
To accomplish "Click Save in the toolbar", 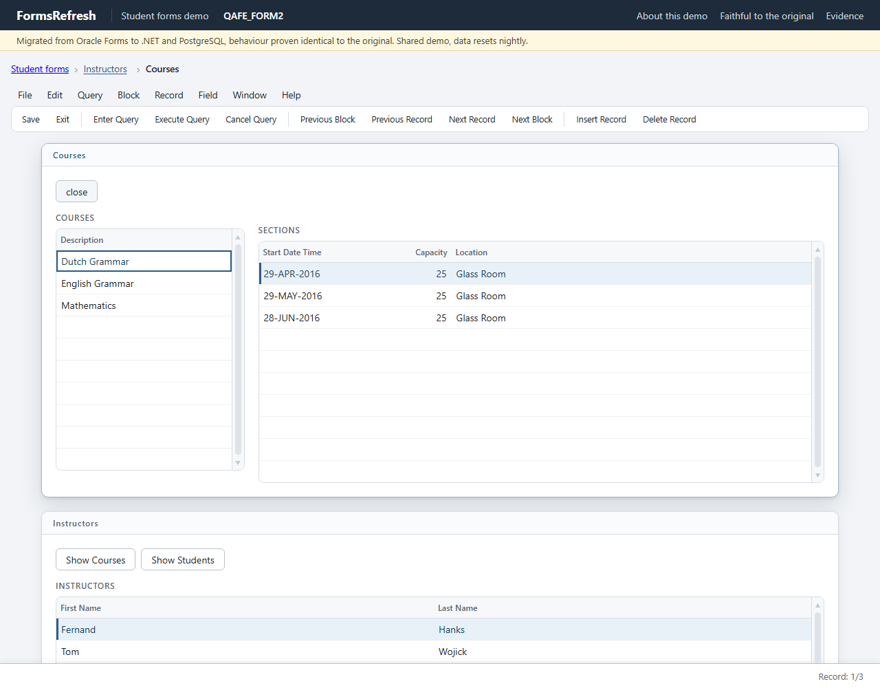I will coord(31,120).
